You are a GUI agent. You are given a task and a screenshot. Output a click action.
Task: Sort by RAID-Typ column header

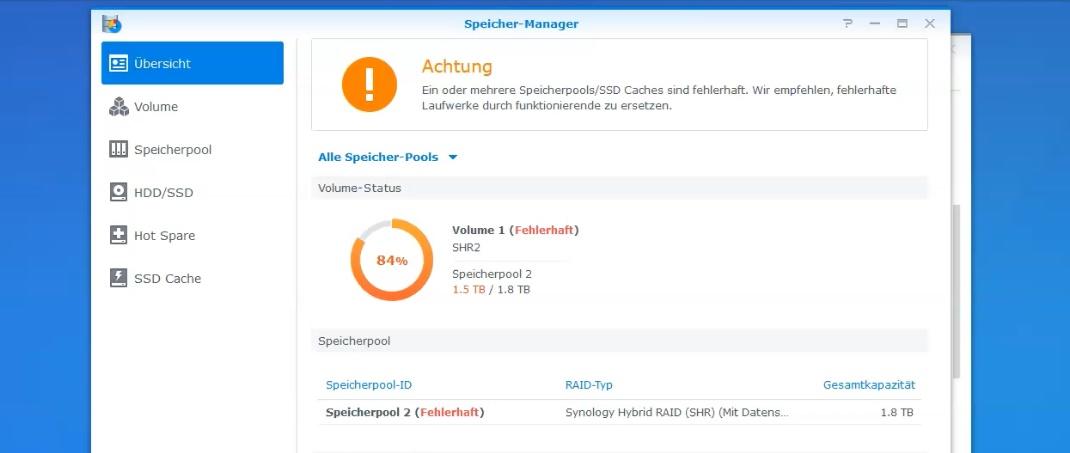(589, 385)
